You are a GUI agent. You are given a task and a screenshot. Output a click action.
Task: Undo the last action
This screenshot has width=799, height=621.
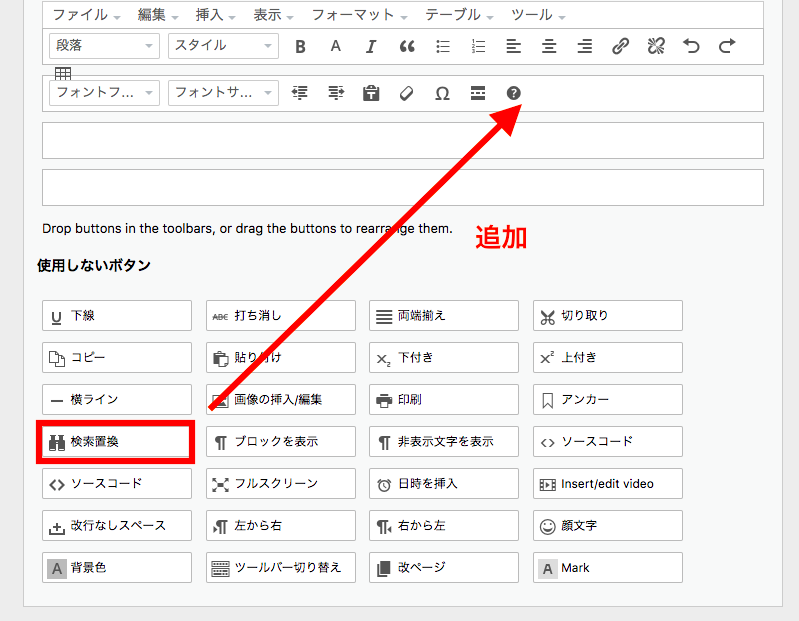(691, 46)
